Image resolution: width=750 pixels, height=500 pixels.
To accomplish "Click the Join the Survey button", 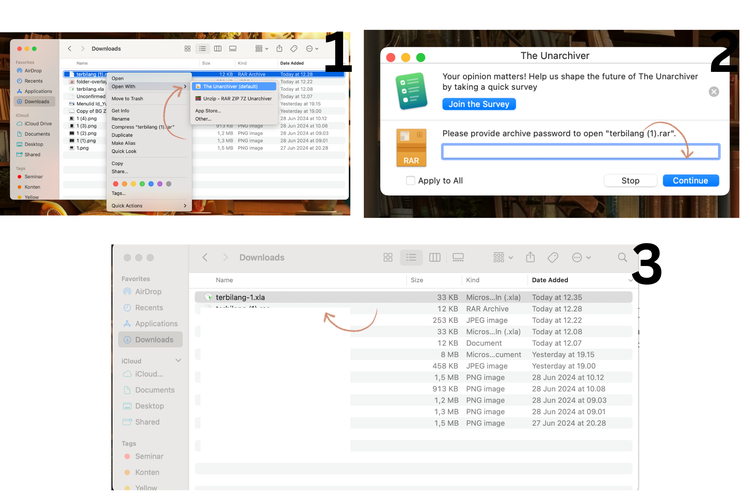I will click(478, 104).
